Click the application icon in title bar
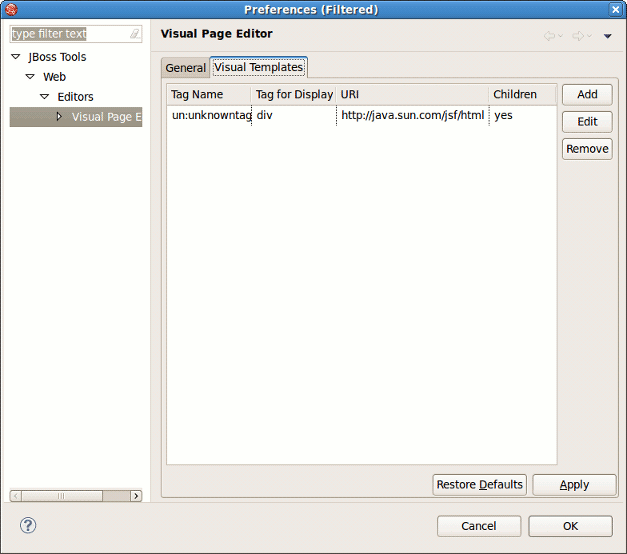The width and height of the screenshot is (627, 554). (x=11, y=9)
